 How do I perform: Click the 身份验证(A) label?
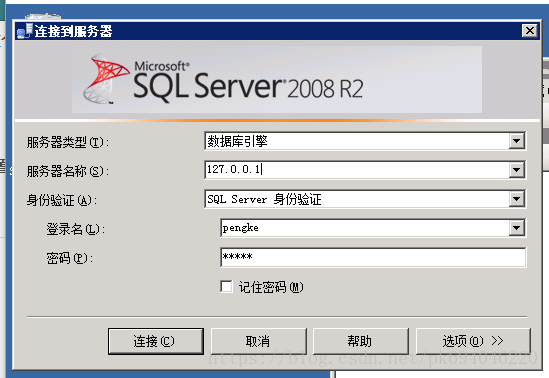62,200
